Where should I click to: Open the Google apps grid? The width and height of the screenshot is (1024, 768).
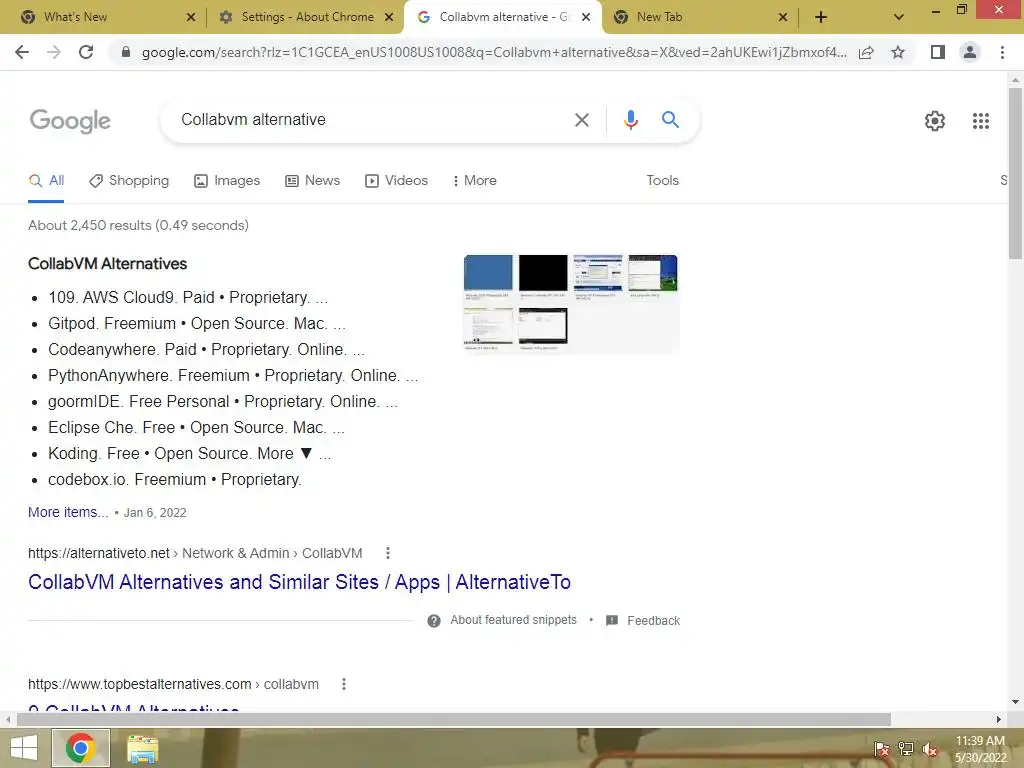click(980, 121)
